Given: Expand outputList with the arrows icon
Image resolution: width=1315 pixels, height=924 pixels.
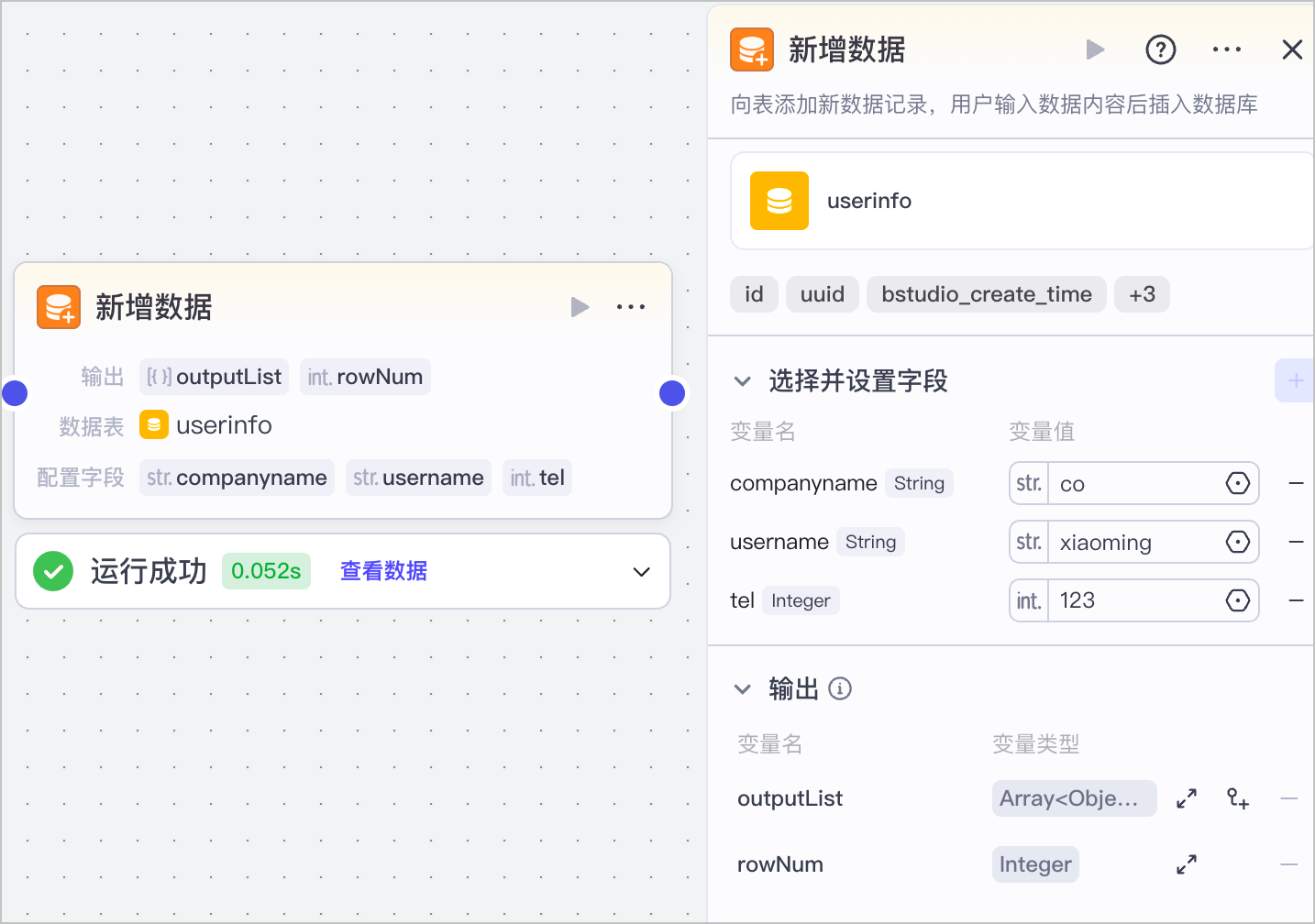Looking at the screenshot, I should coord(1187,798).
